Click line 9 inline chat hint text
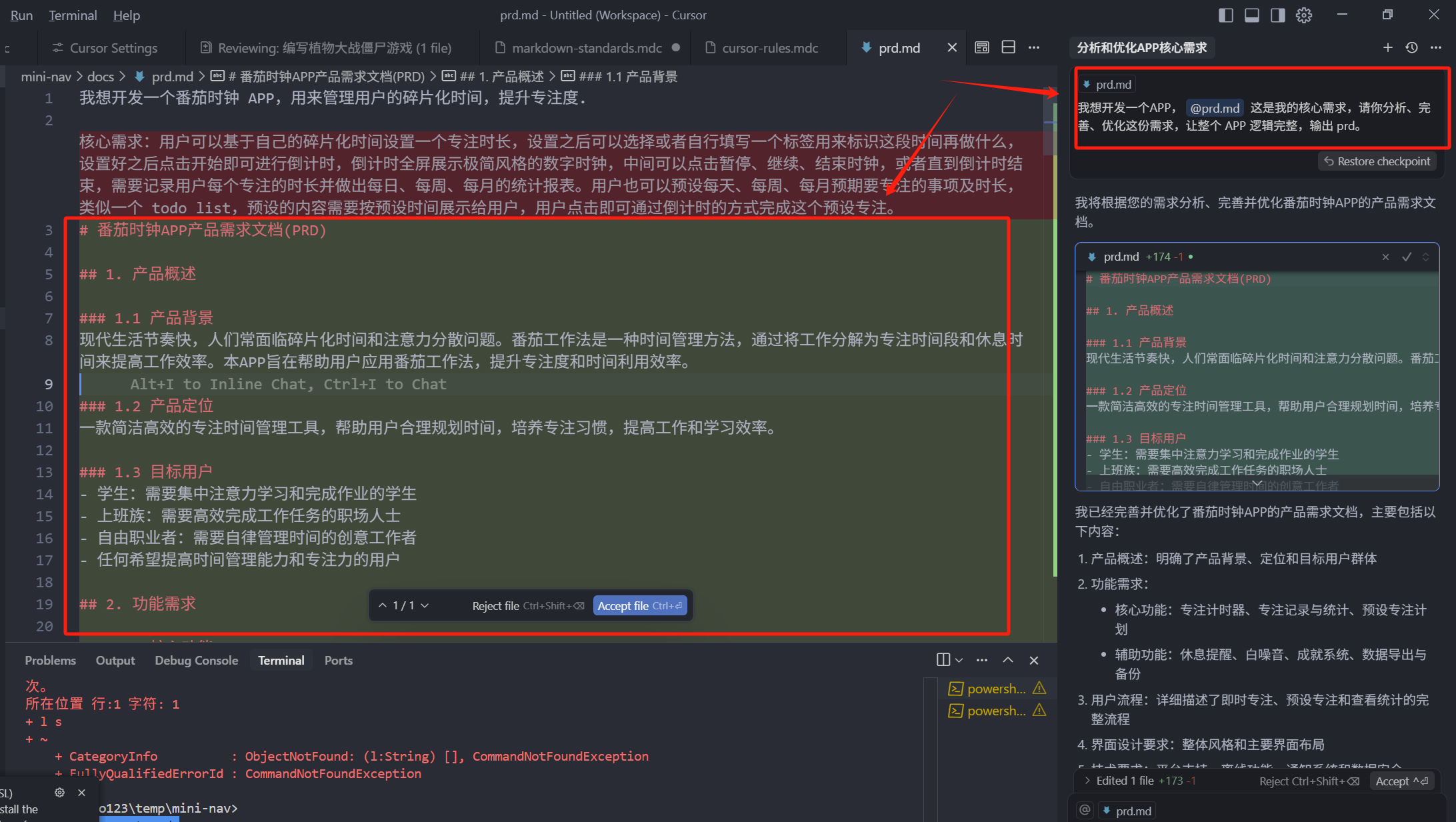This screenshot has height=822, width=1456. pos(288,384)
